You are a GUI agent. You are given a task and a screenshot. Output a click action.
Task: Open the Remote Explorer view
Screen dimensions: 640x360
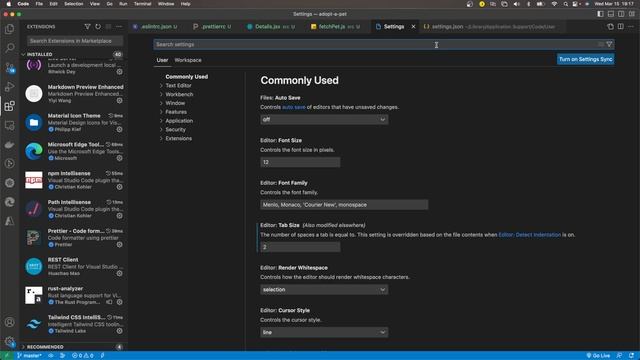9,125
